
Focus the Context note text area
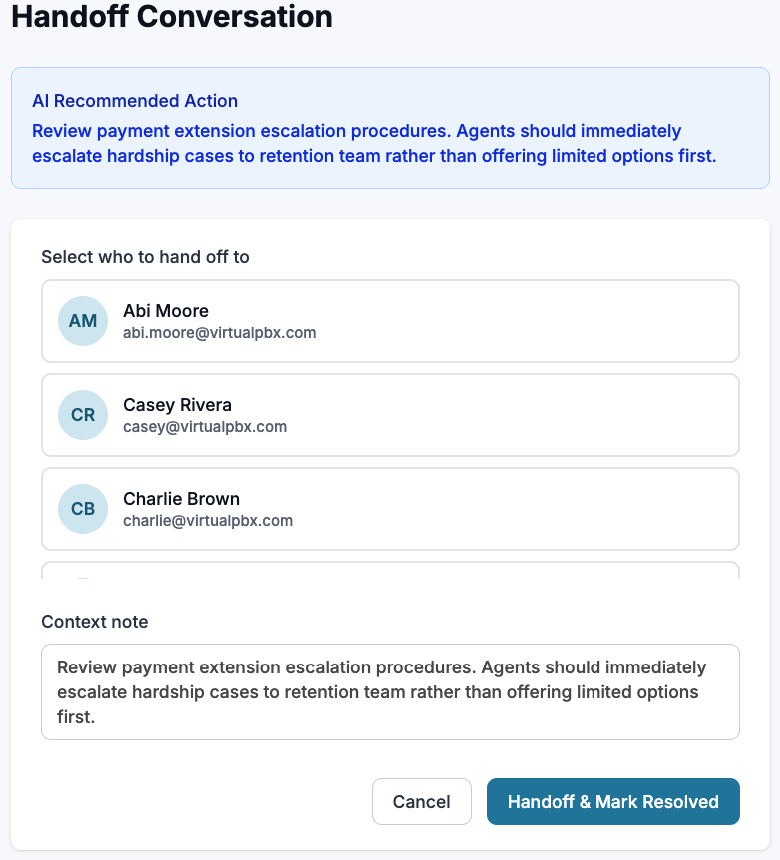tap(390, 692)
